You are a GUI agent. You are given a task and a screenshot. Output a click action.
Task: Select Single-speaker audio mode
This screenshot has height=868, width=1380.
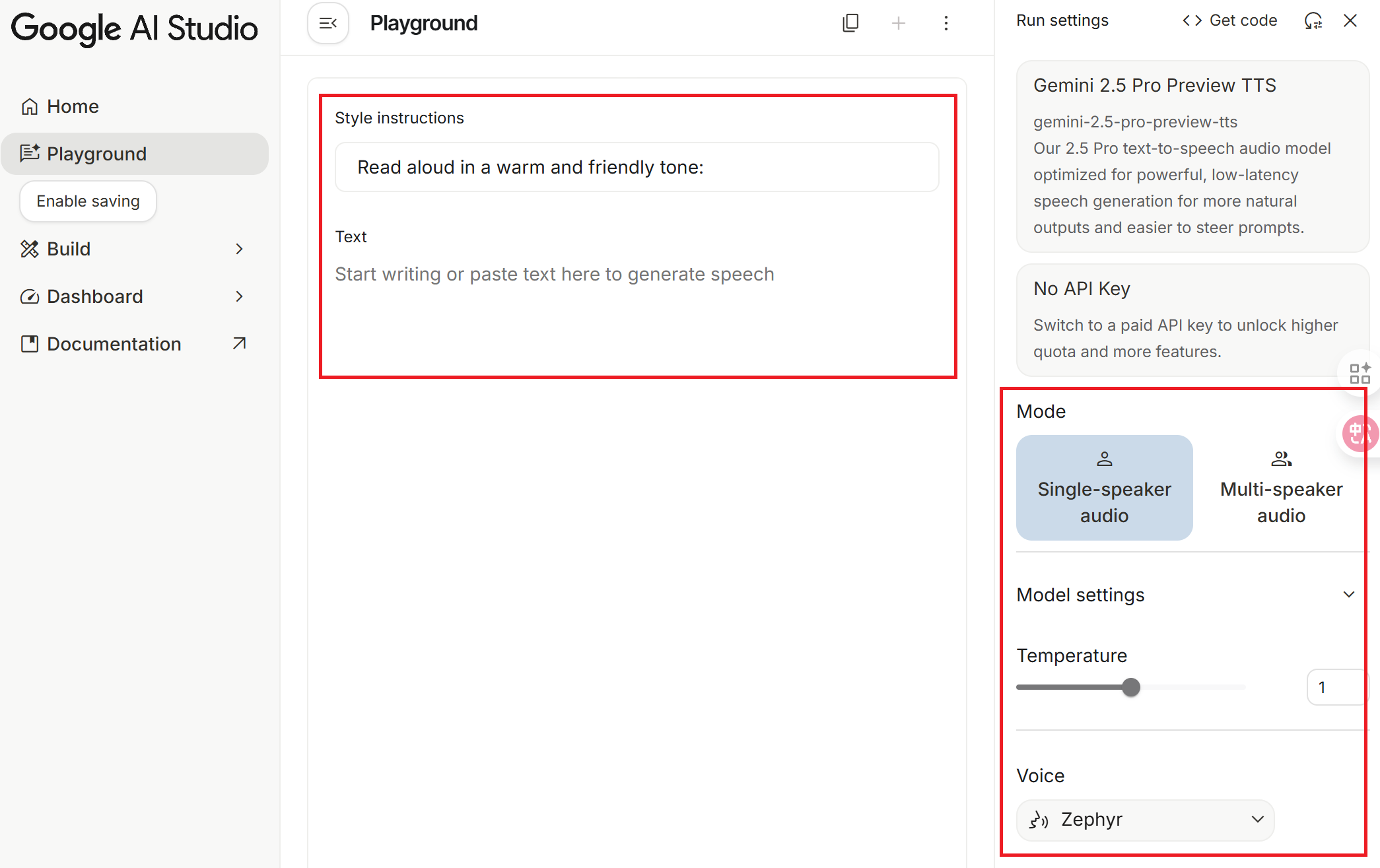point(1104,487)
